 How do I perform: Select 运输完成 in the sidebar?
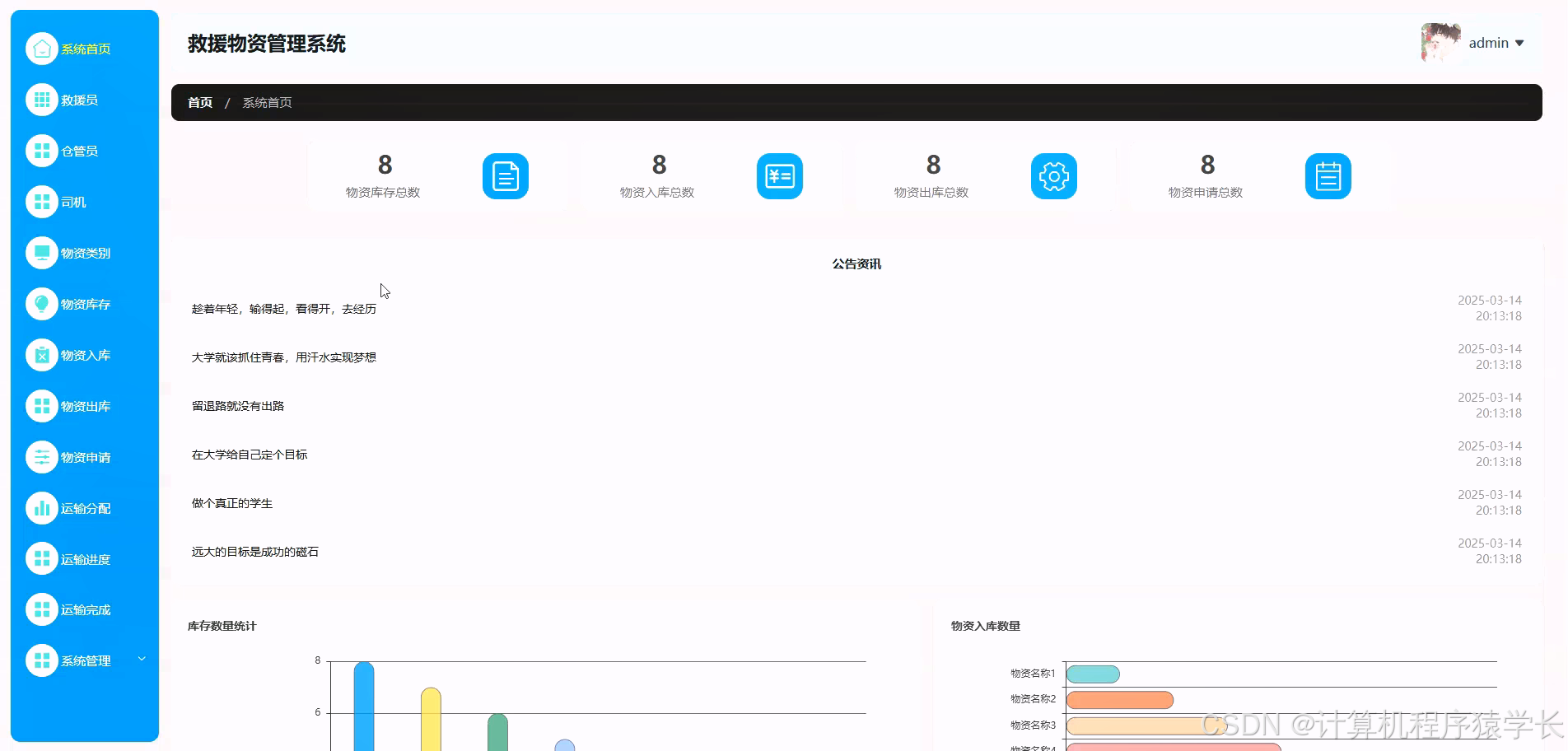85,609
